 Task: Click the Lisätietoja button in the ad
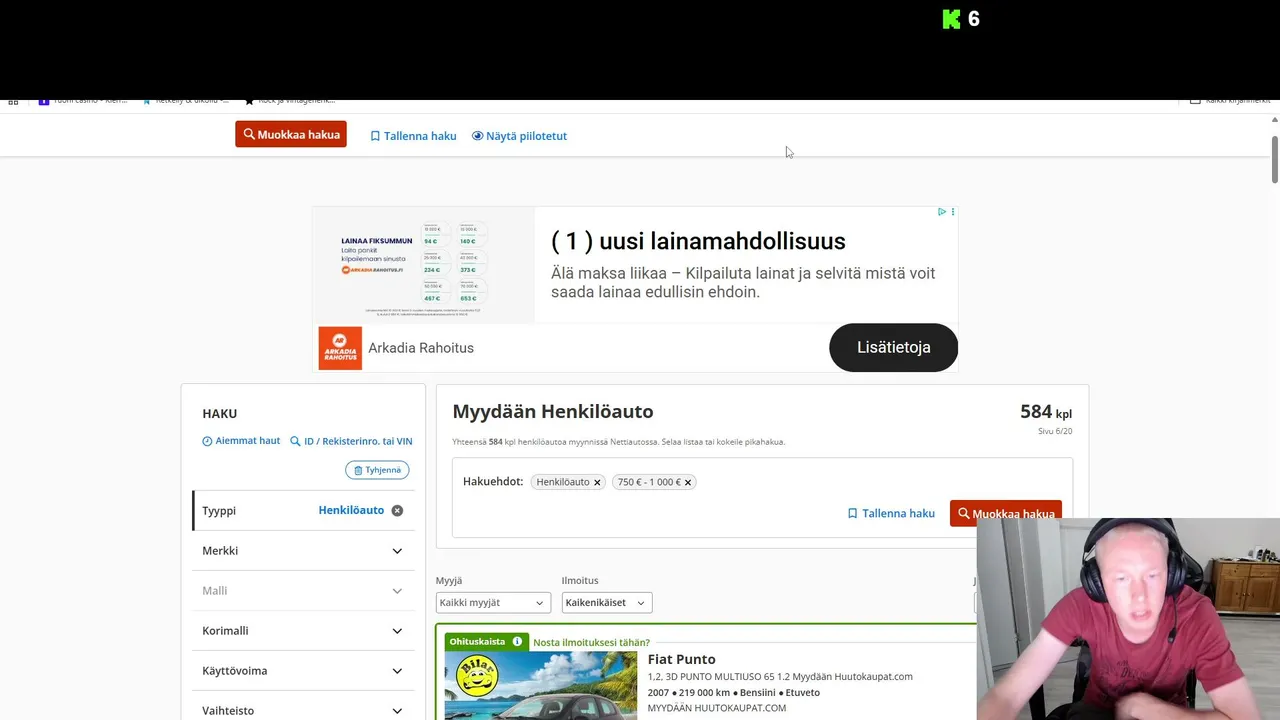click(x=893, y=347)
